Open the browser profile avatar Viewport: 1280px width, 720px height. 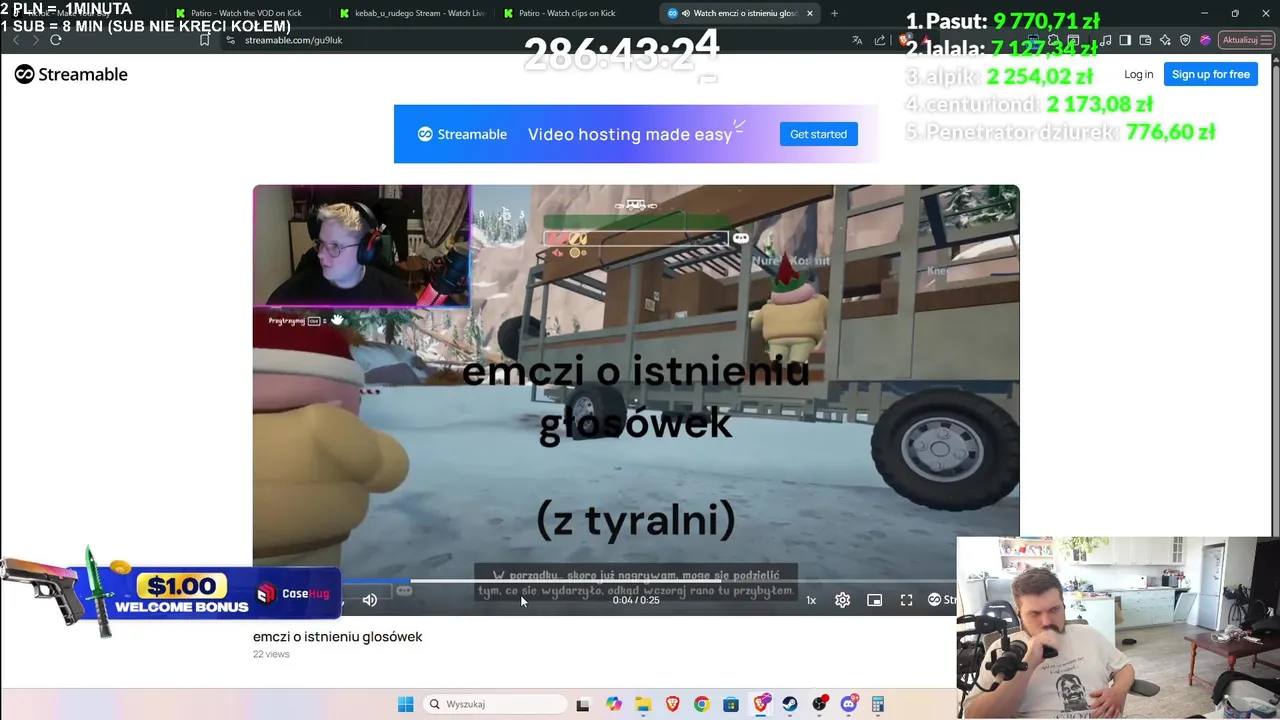click(x=1205, y=40)
